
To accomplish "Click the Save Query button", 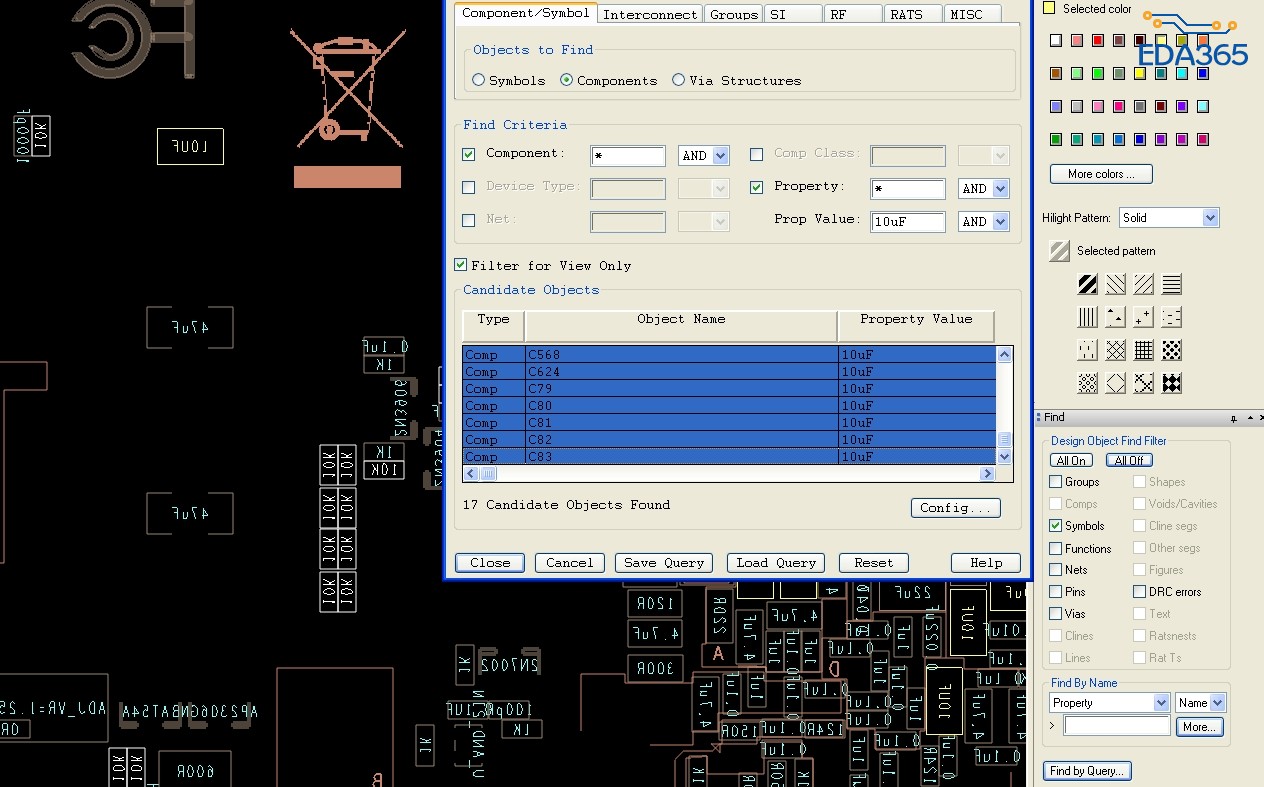I will click(664, 563).
